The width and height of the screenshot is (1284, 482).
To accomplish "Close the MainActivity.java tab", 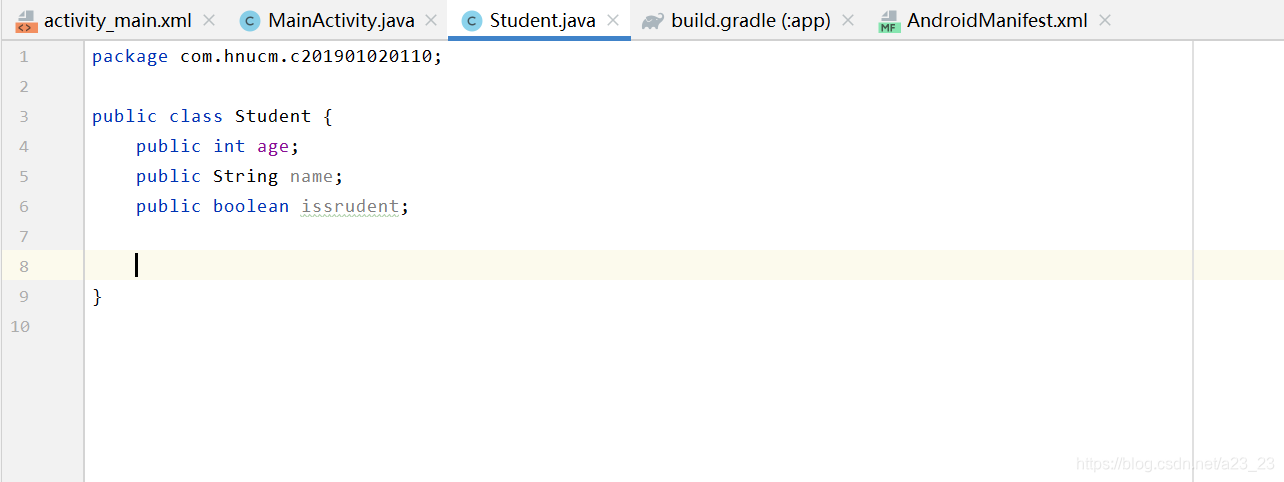I will pyautogui.click(x=431, y=21).
